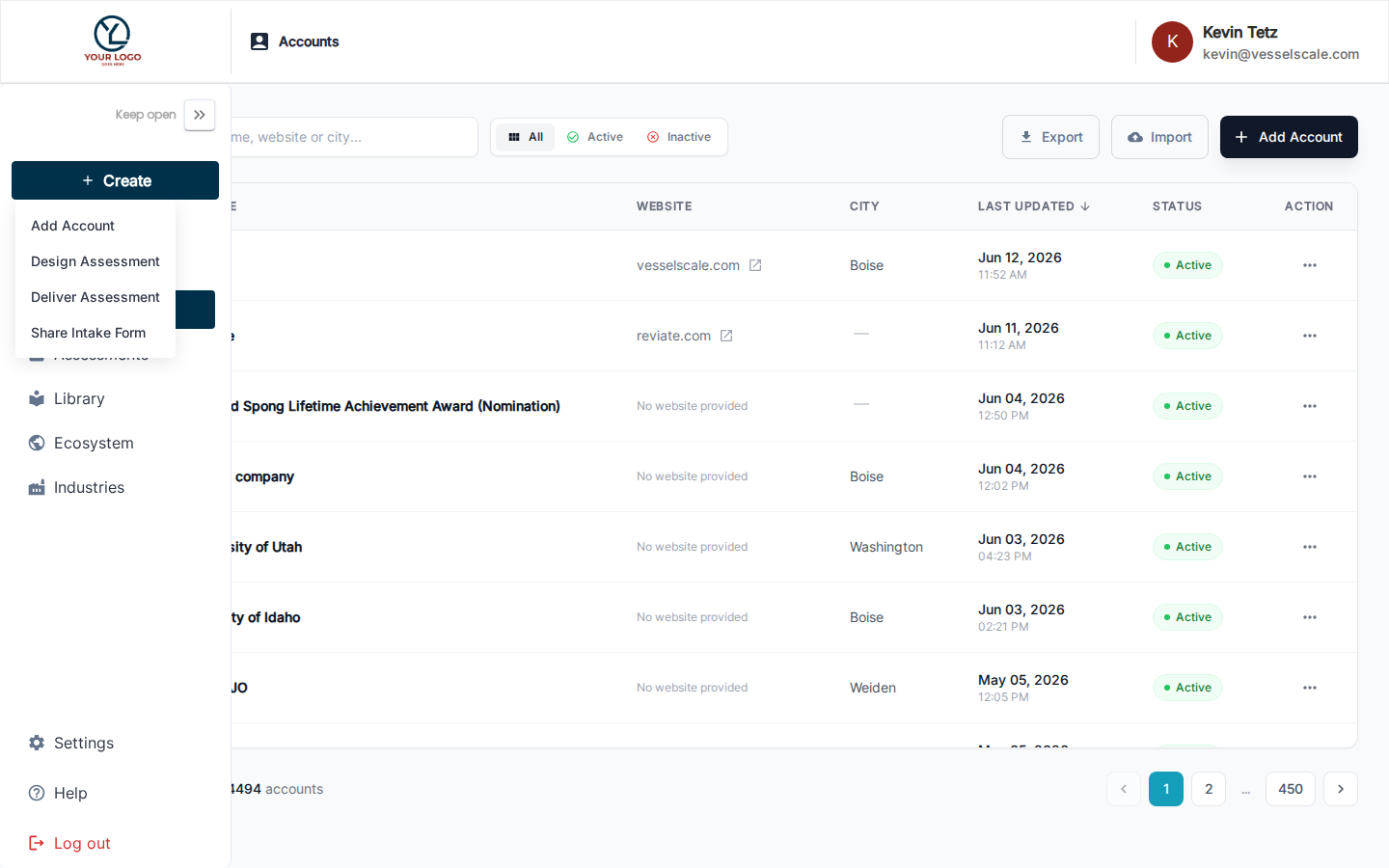Open the Spong Lifetime Achievement Award account
Image resolution: width=1389 pixels, height=868 pixels.
(396, 406)
